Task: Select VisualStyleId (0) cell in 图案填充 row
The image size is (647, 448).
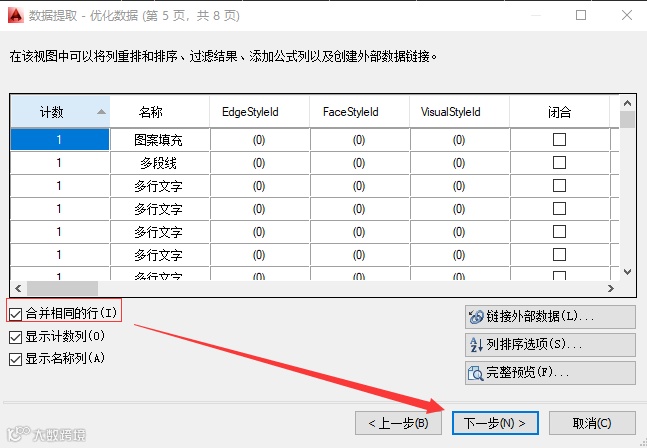Action: tap(459, 140)
